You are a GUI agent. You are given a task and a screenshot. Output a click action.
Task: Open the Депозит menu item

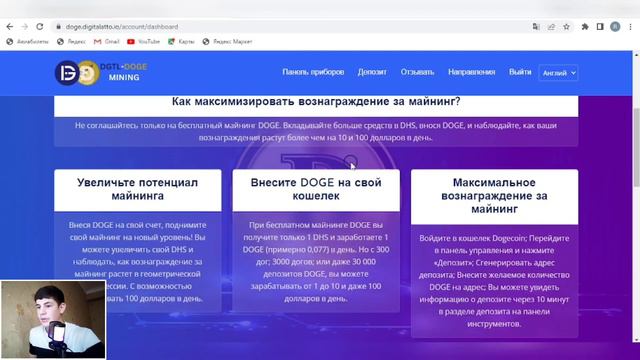tap(372, 72)
